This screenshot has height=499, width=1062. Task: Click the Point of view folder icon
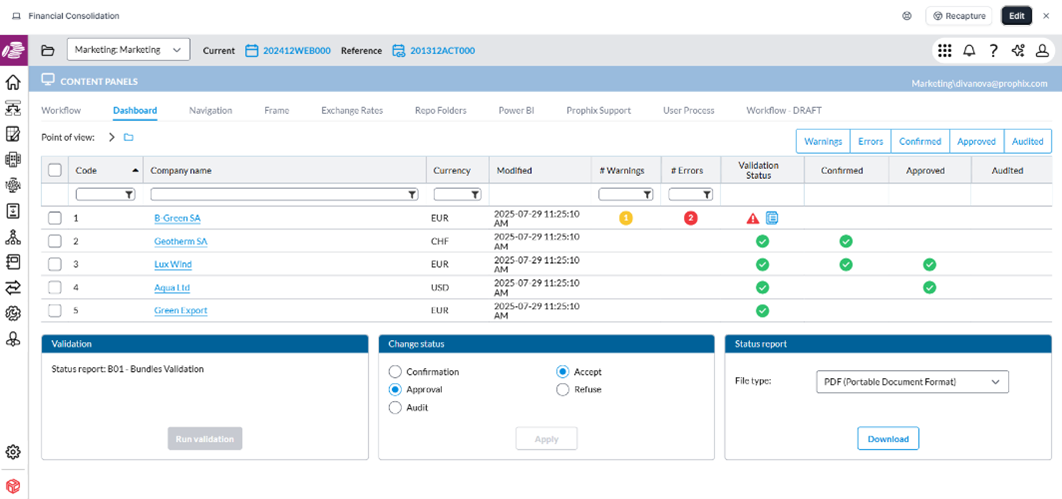pos(129,138)
